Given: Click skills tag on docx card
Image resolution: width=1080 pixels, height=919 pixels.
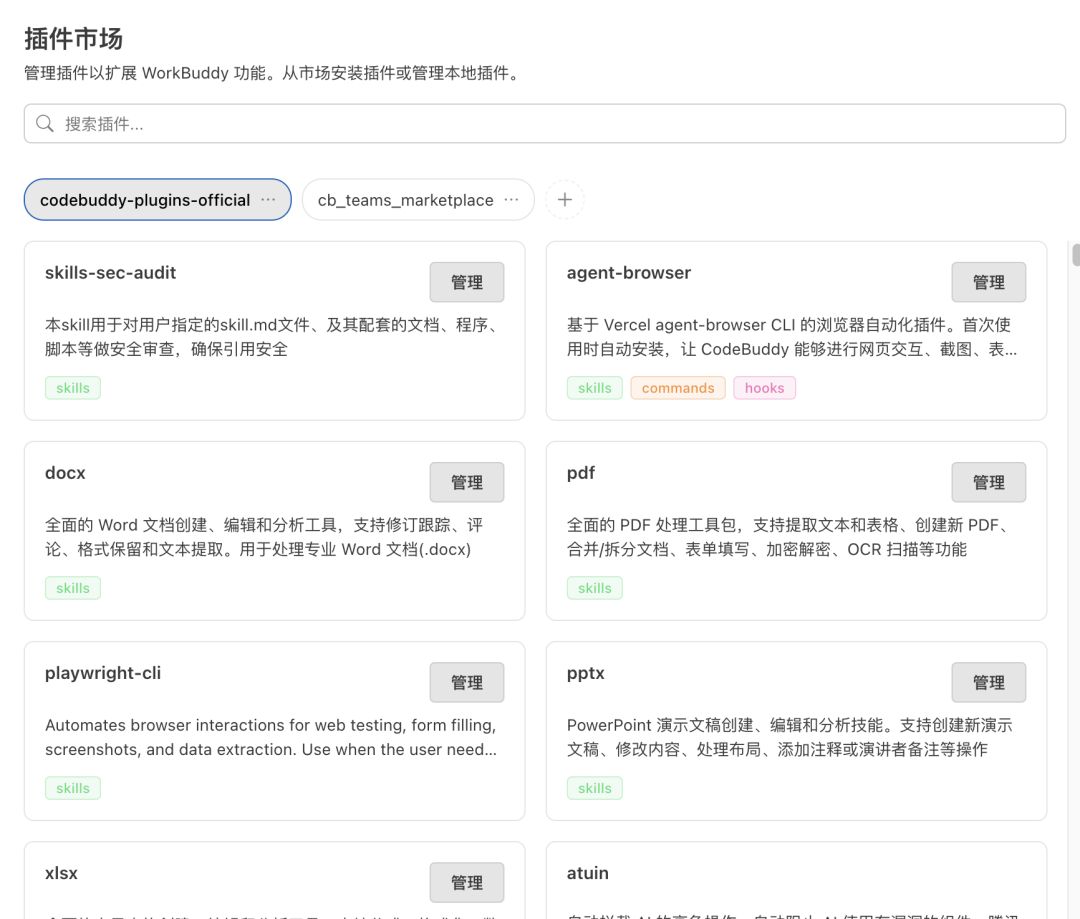Looking at the screenshot, I should [73, 588].
